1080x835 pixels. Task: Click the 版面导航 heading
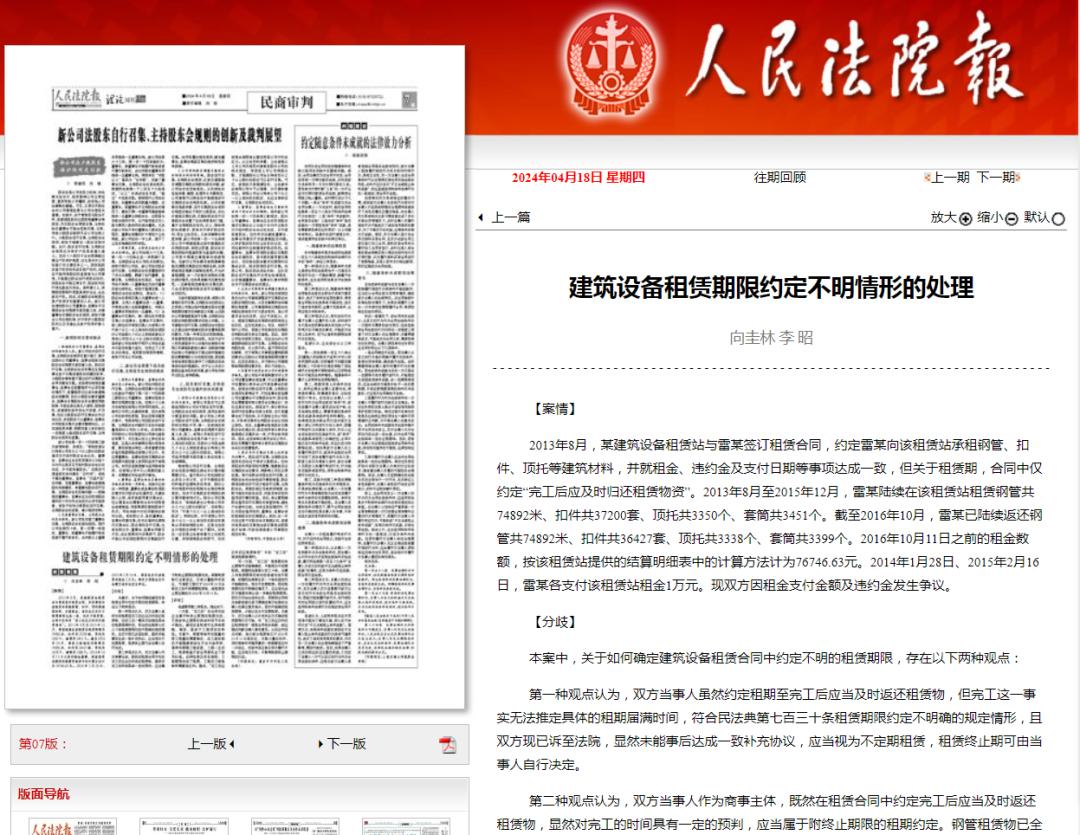[43, 794]
